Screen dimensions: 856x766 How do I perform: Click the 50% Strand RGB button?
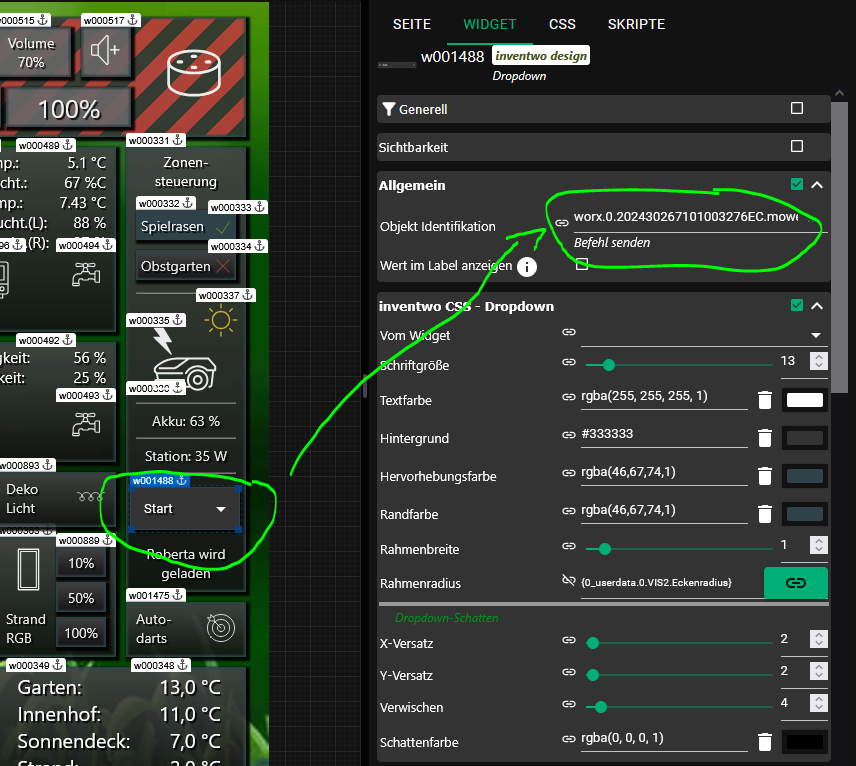tap(81, 598)
